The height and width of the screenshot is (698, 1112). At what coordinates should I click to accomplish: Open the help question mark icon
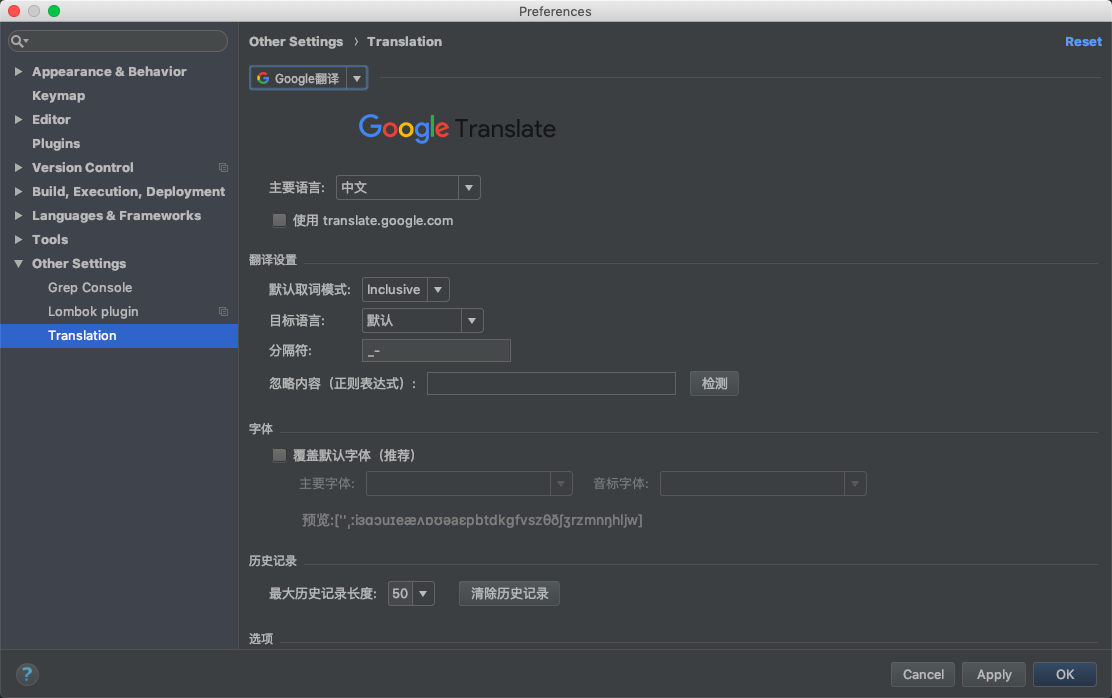(27, 674)
